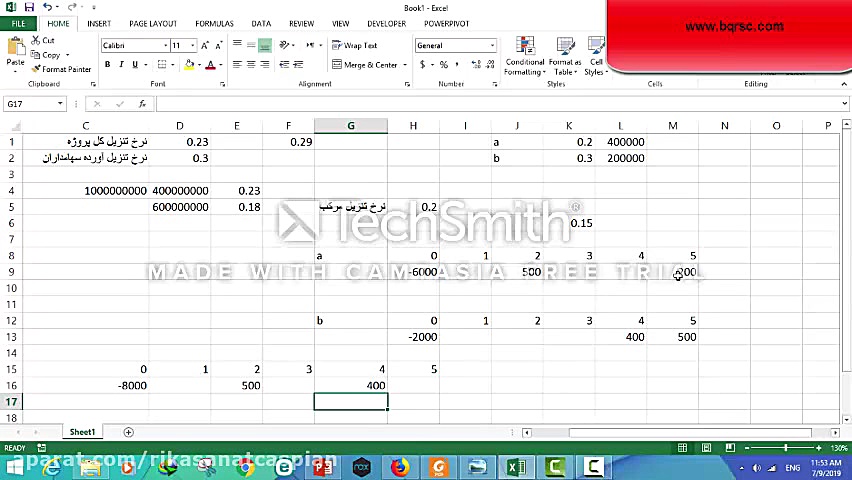
Task: Apply the yellow fill color bucket
Action: (189, 65)
